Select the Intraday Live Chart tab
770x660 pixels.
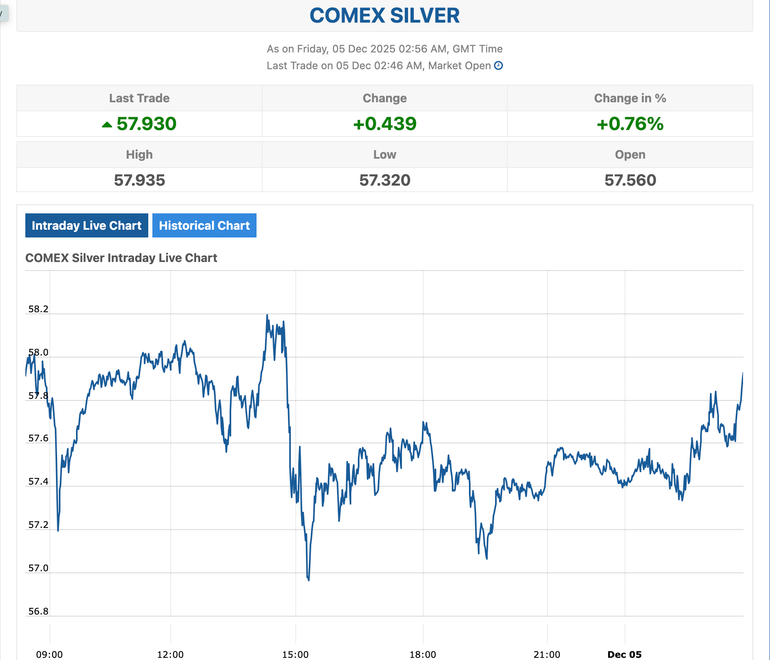[x=87, y=225]
